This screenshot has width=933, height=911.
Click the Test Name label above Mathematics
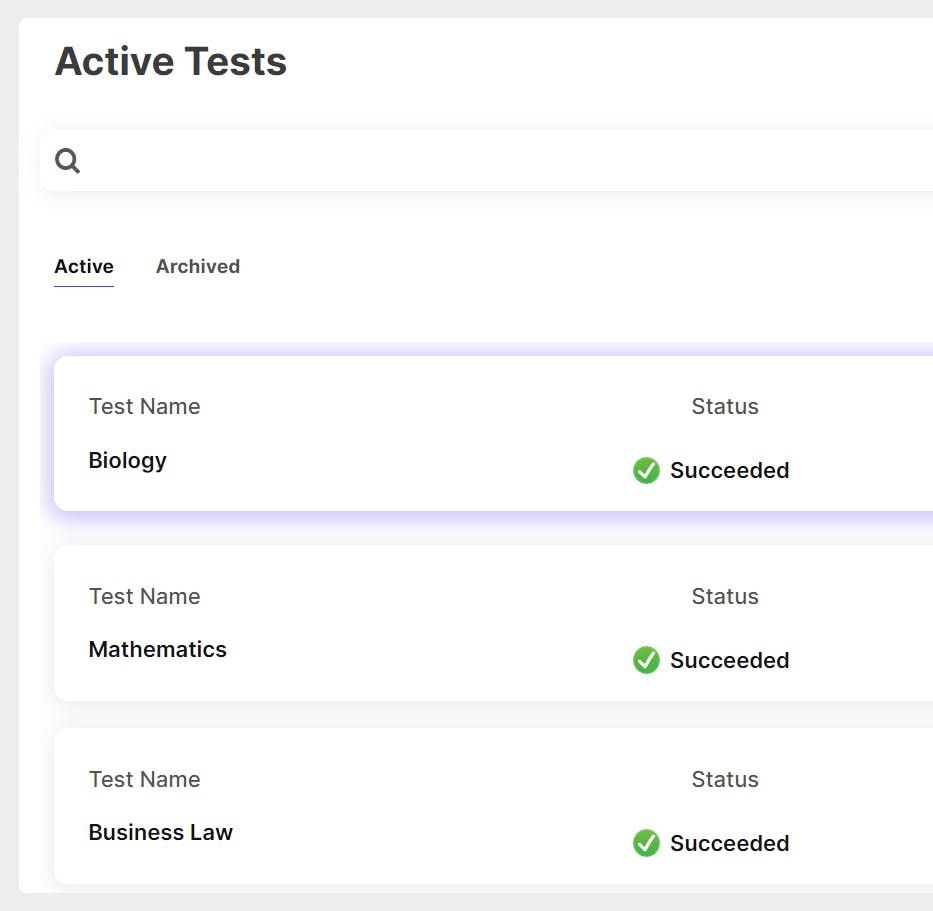tap(145, 596)
